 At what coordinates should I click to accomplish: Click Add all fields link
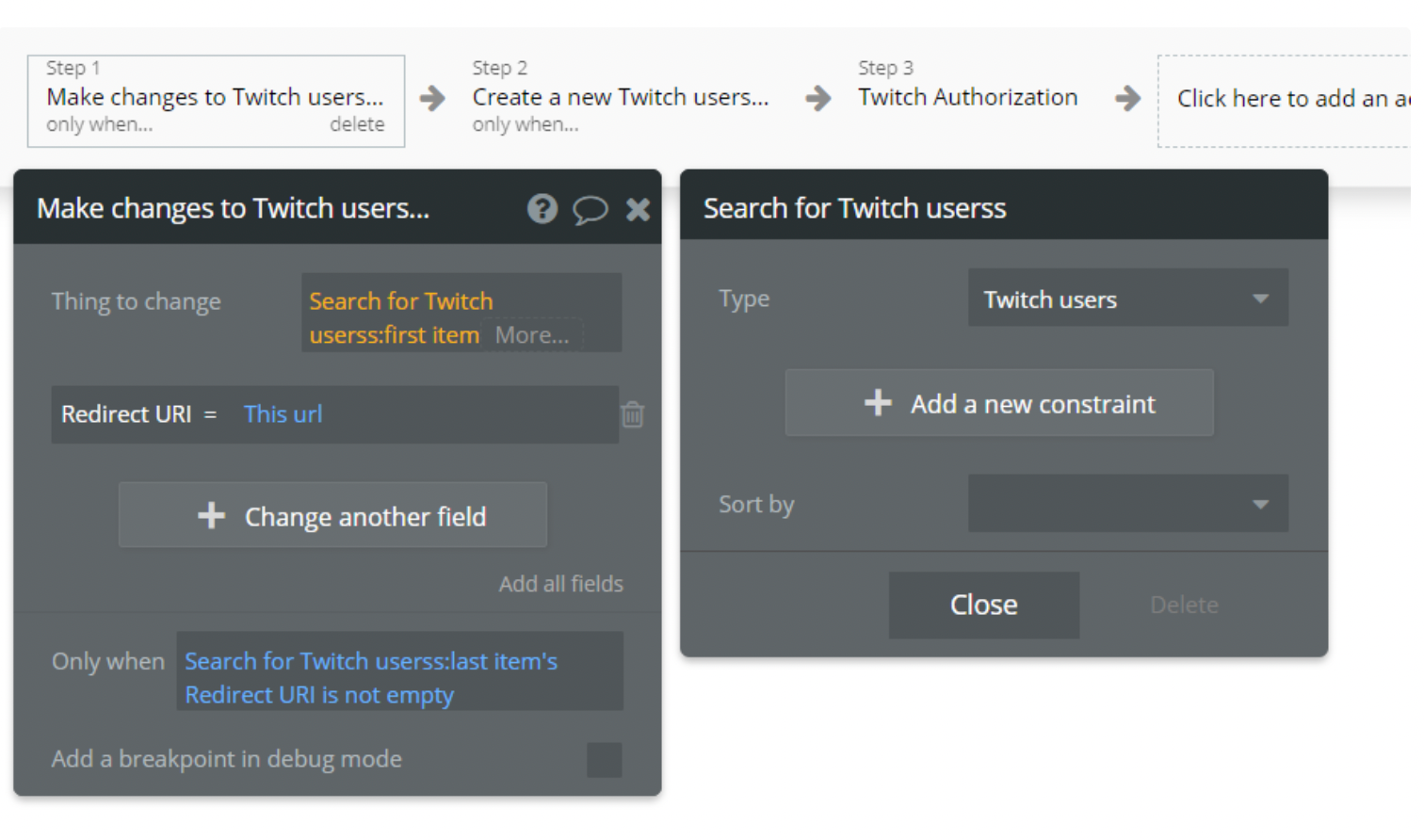point(561,584)
